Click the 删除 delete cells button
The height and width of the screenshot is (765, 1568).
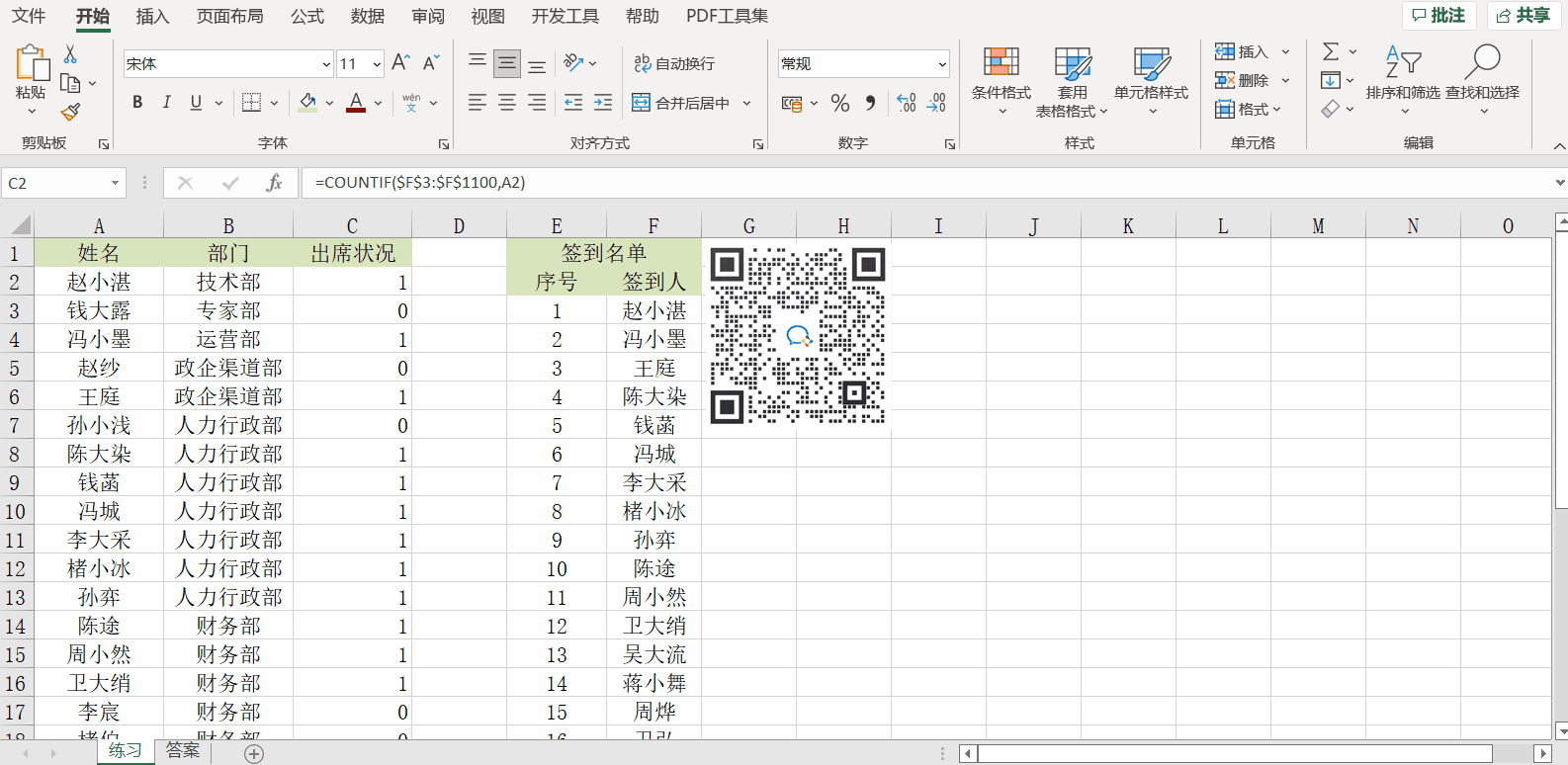(x=1242, y=80)
